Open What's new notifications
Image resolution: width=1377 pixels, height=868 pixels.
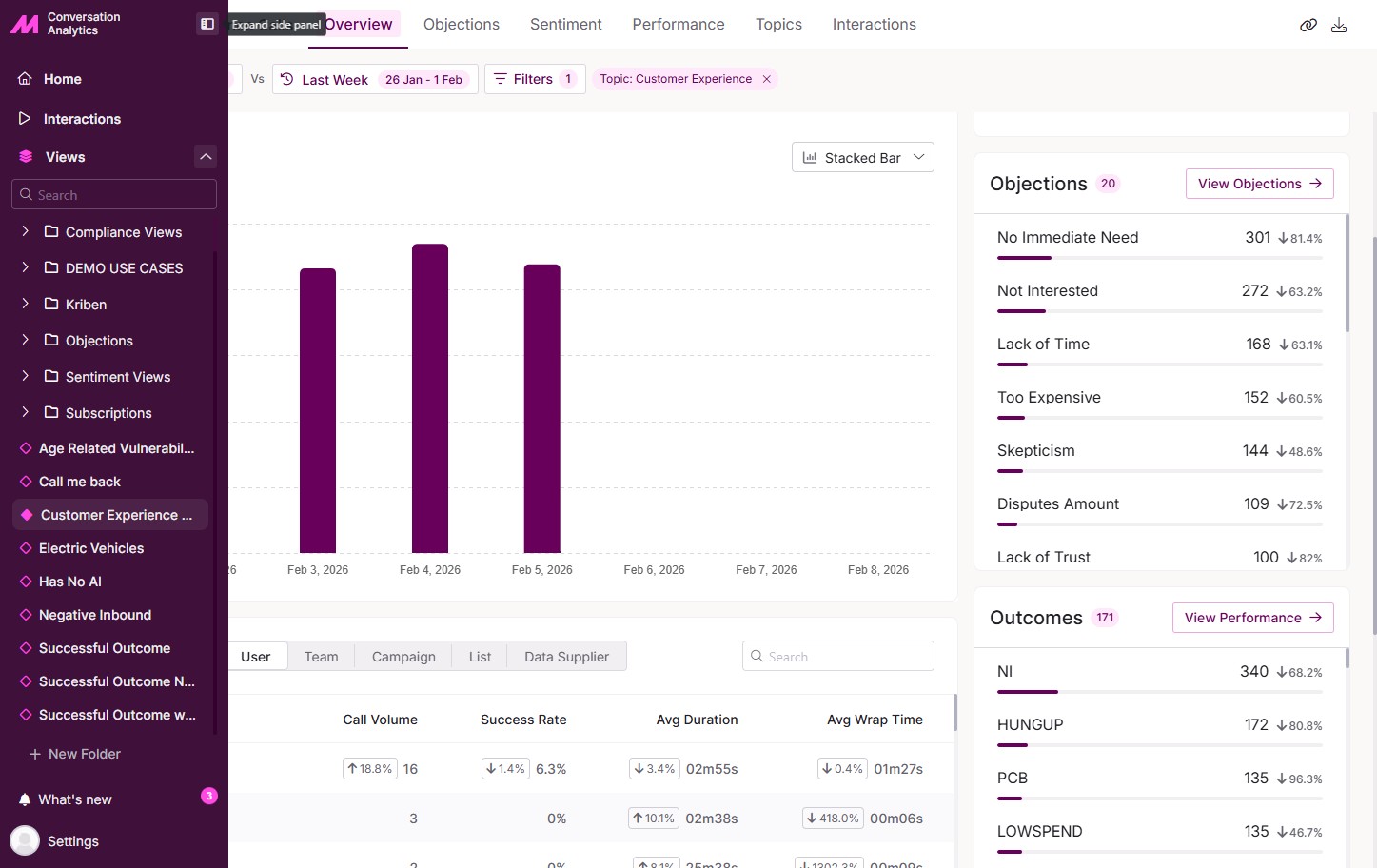click(75, 799)
